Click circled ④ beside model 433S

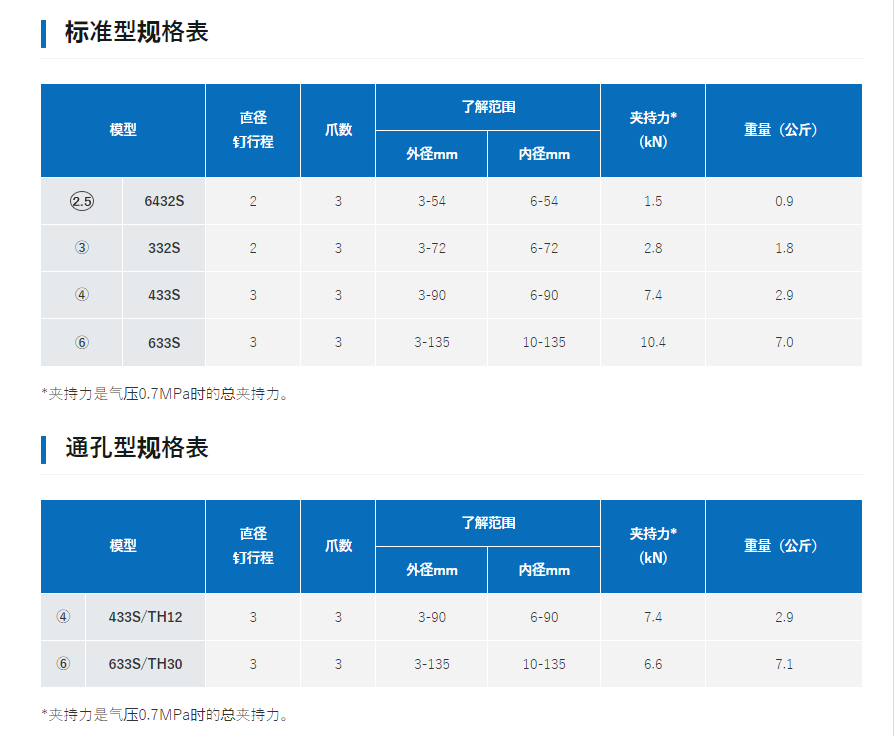[x=82, y=295]
